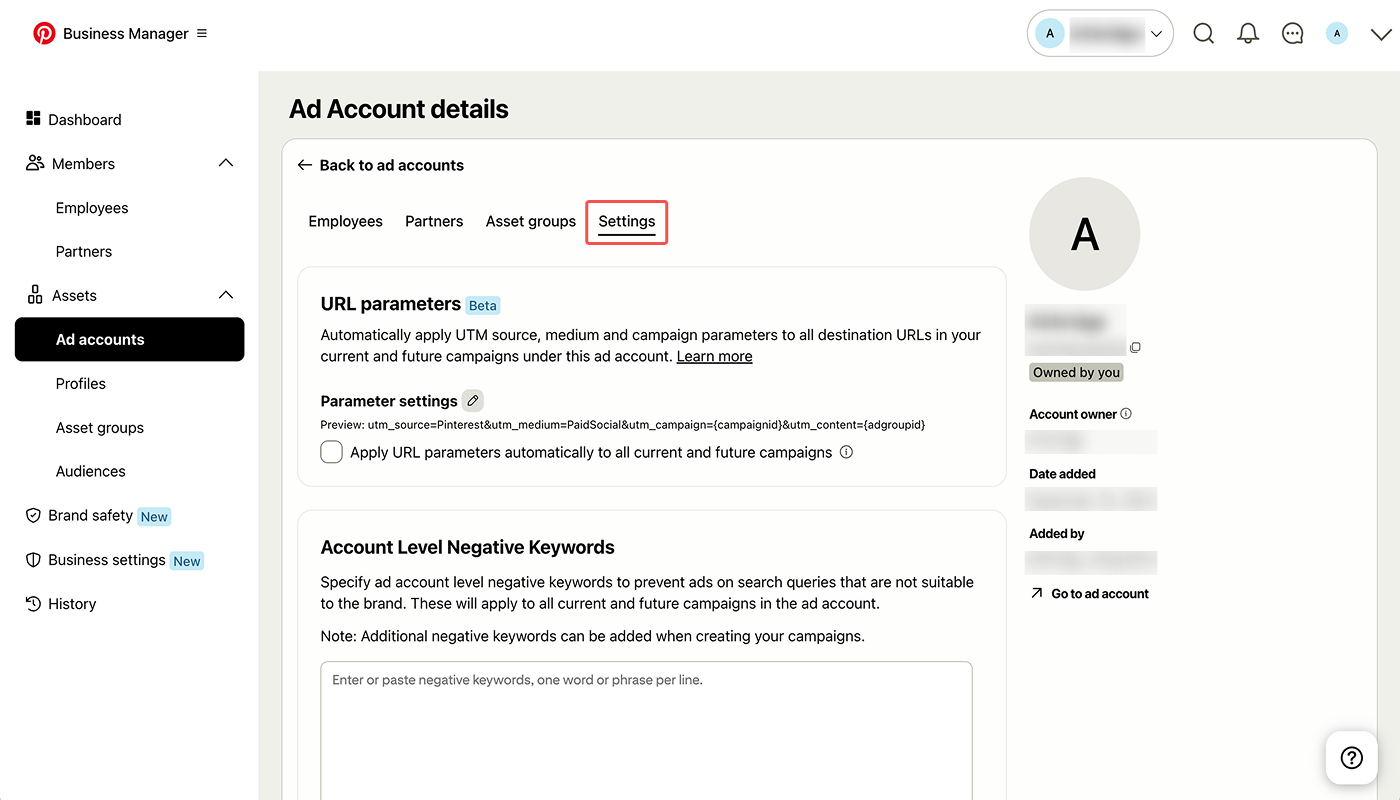Click the info icon beside Account owner
The image size is (1400, 800).
click(1126, 413)
